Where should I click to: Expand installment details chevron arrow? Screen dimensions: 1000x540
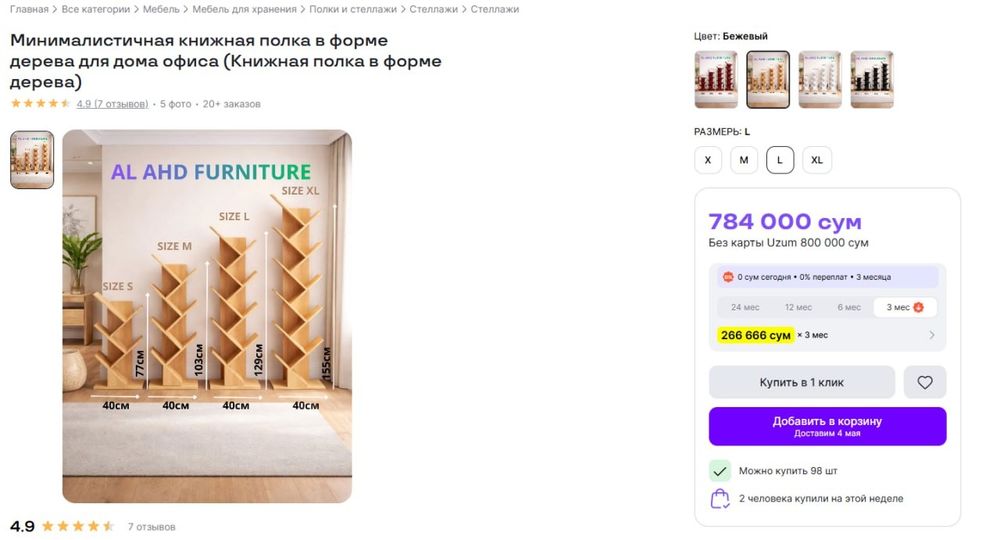click(x=932, y=335)
